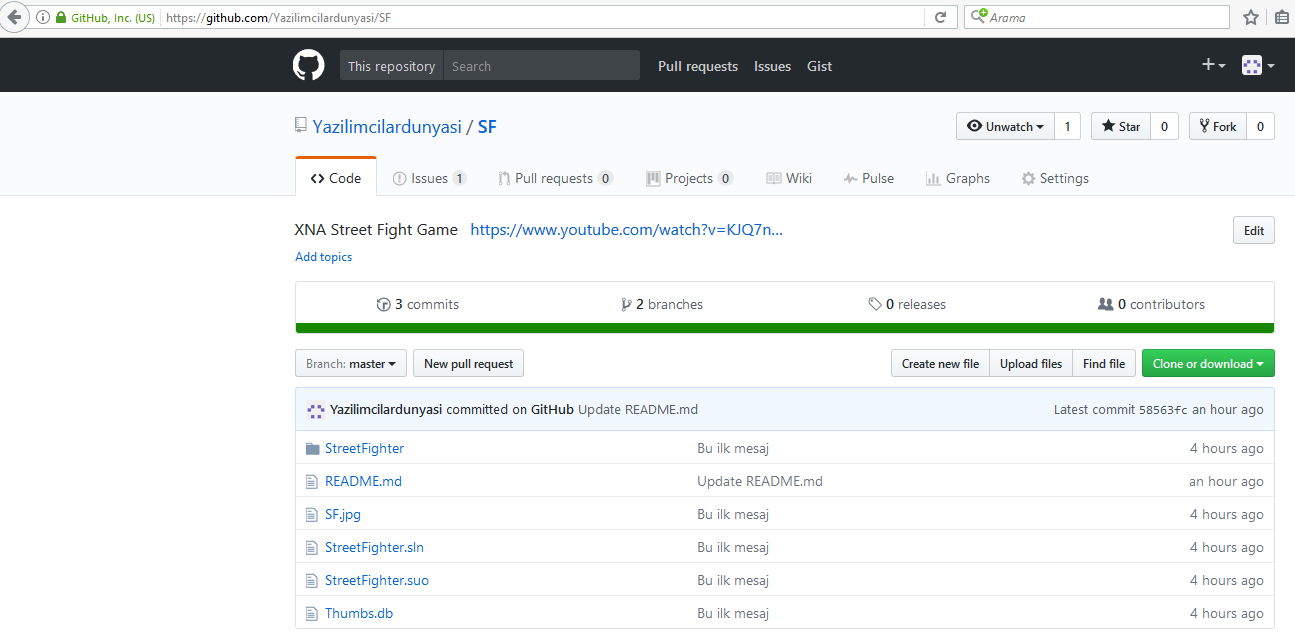The image size is (1295, 632).
Task: Click the StreetFighter folder icon
Action: [312, 447]
